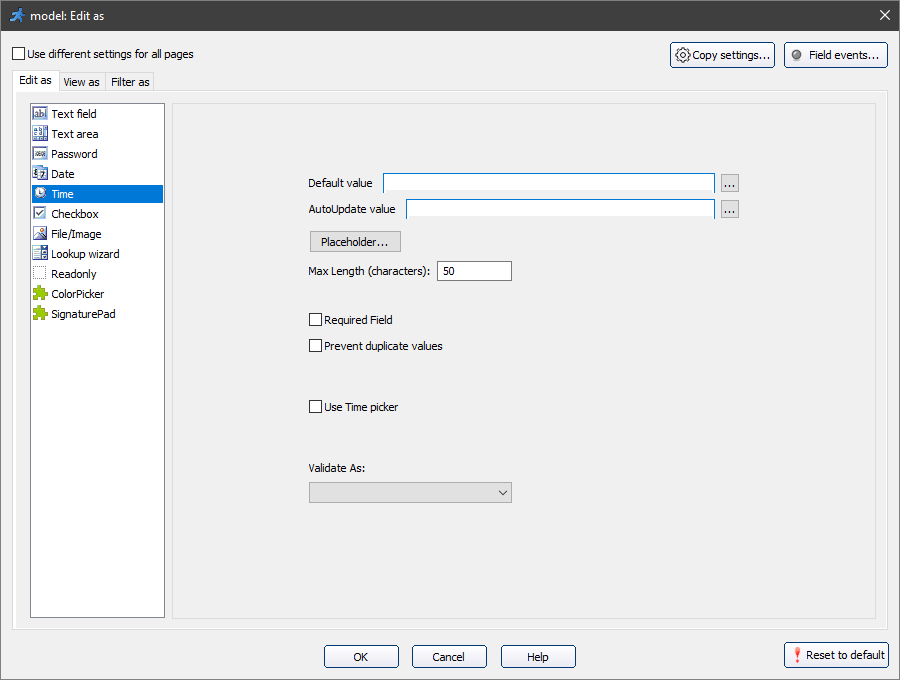Enable the Use Time picker option
This screenshot has width=900, height=680.
tap(316, 407)
